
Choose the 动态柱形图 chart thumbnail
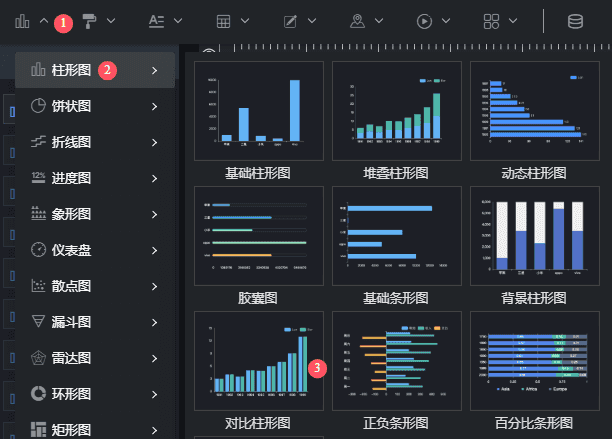[x=535, y=111]
